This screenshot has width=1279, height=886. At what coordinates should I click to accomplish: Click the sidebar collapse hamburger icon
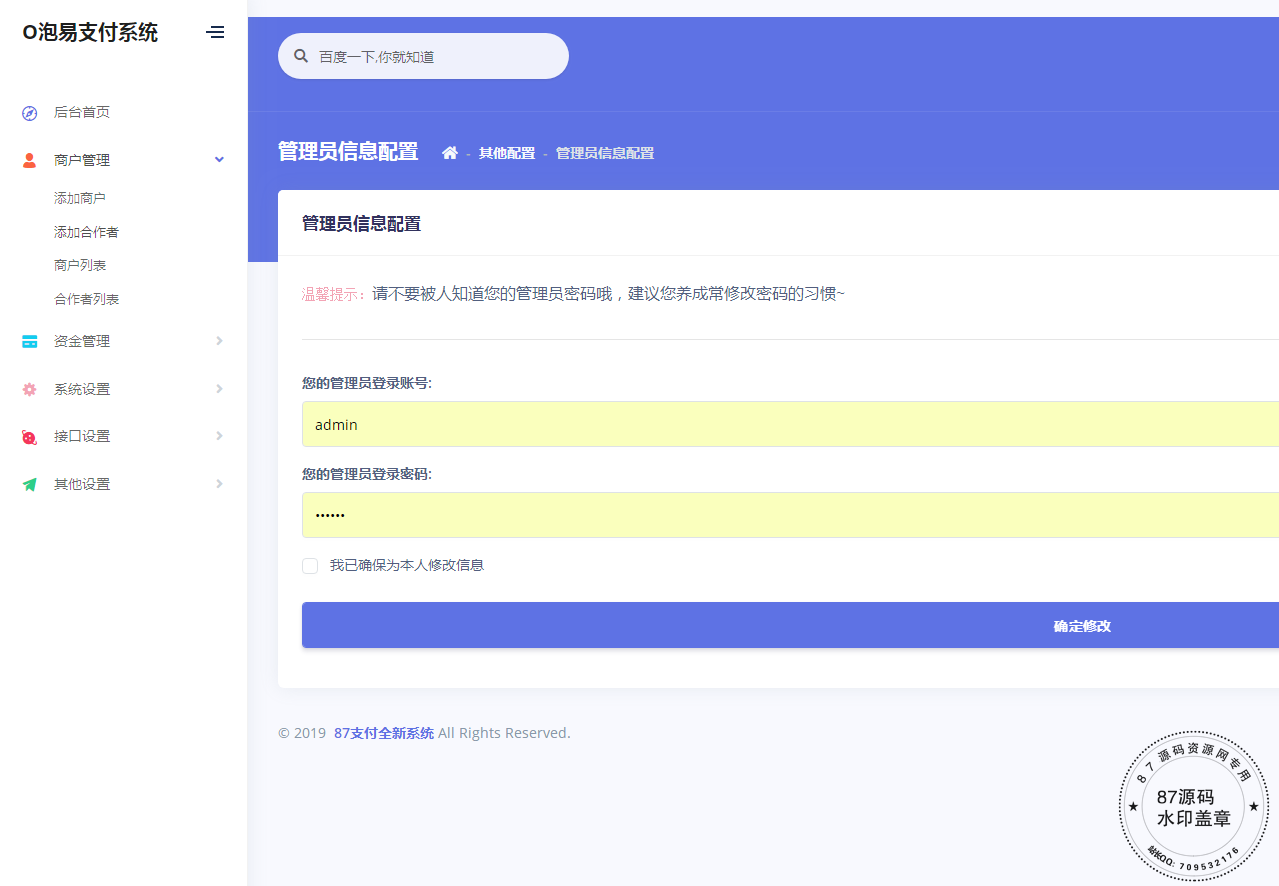coord(215,32)
